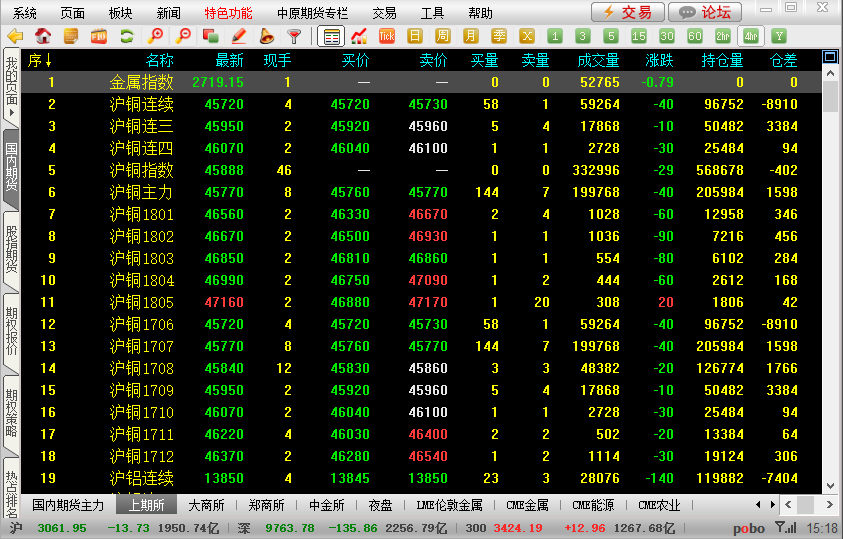The image size is (843, 539).
Task: Open the 工具 menu
Action: pos(432,13)
